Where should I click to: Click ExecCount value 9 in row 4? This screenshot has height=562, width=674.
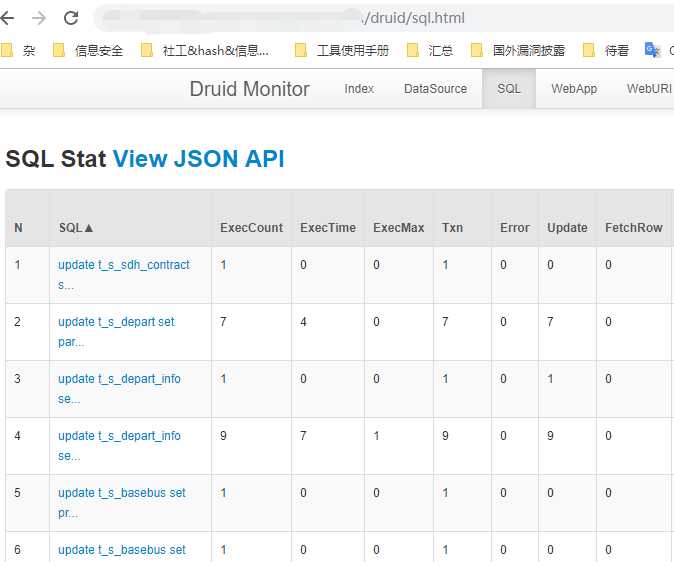click(x=223, y=436)
